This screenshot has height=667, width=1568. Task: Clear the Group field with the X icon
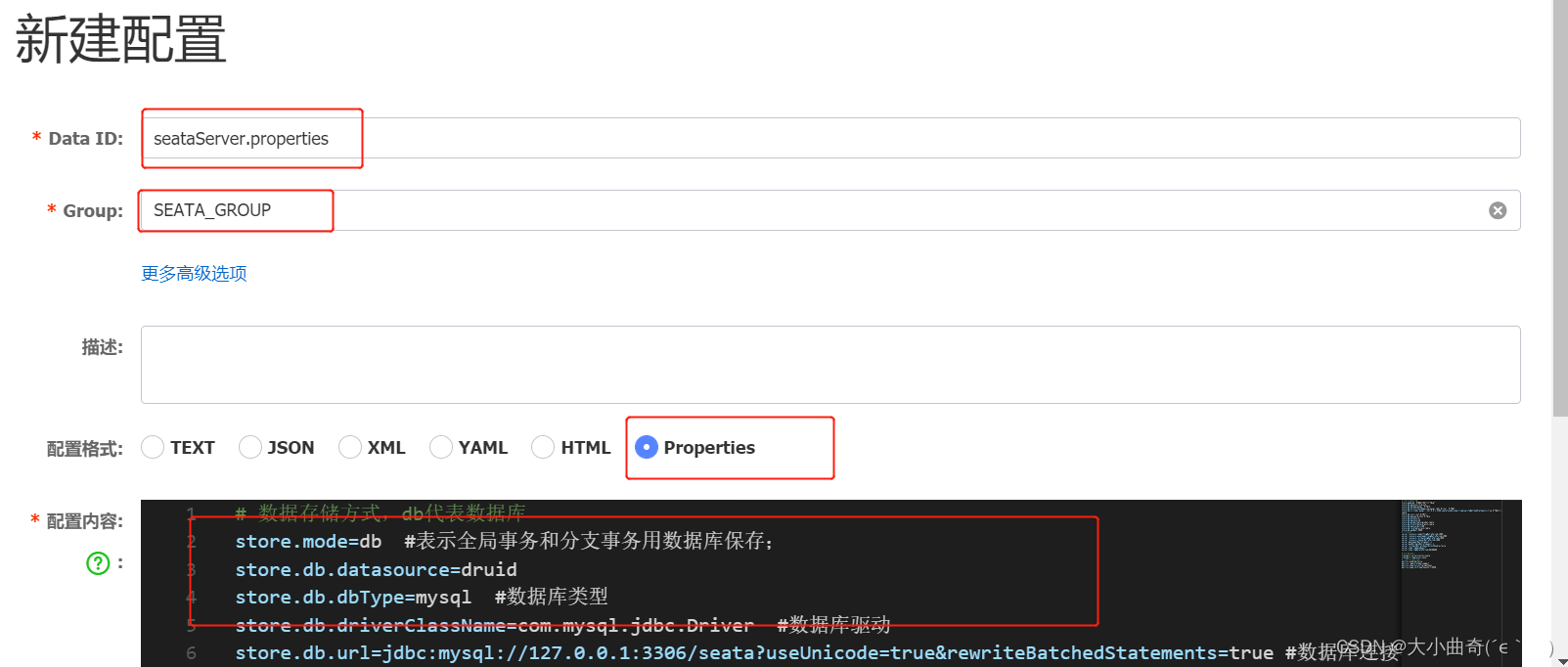[1497, 210]
